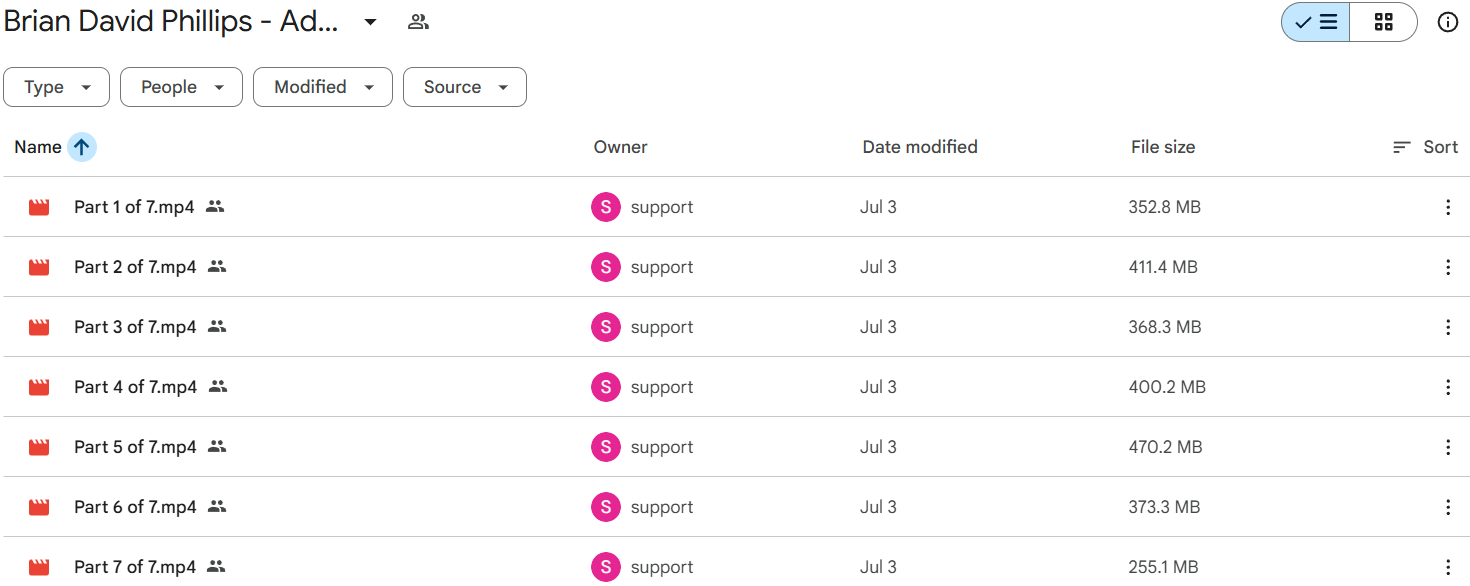This screenshot has width=1470, height=586.
Task: Expand the folder name dropdown arrow
Action: point(370,22)
